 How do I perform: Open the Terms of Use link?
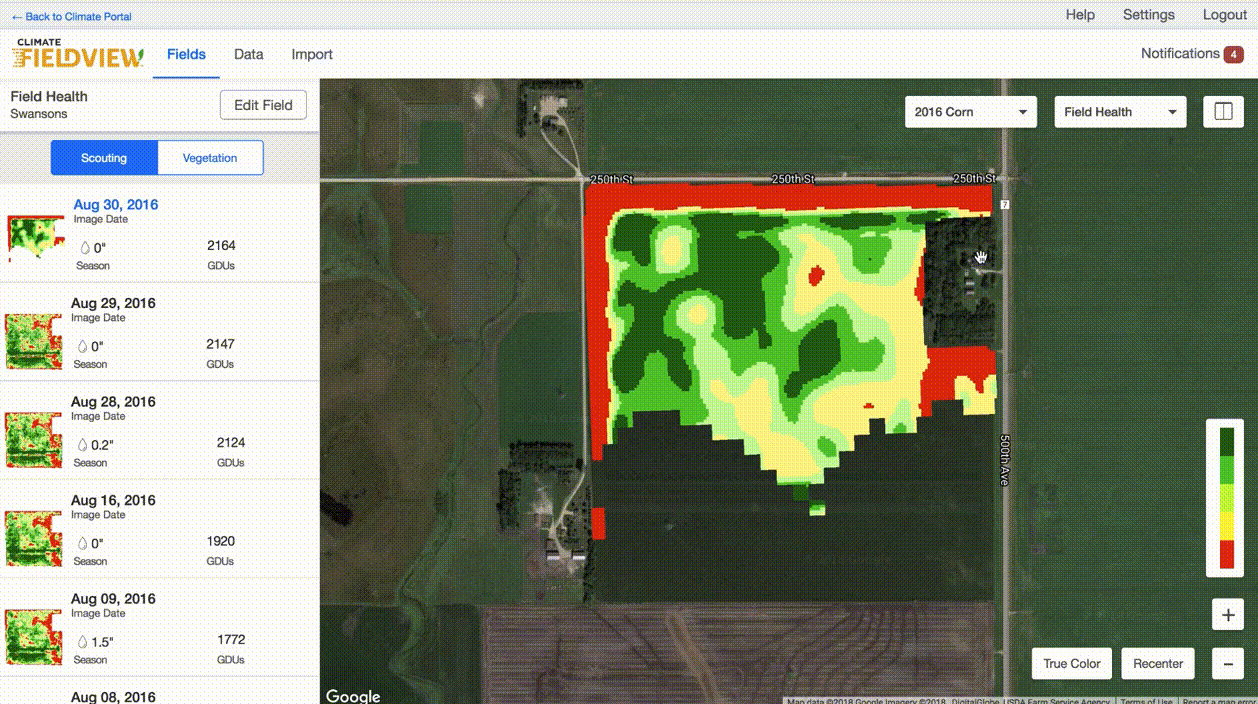(x=1146, y=700)
